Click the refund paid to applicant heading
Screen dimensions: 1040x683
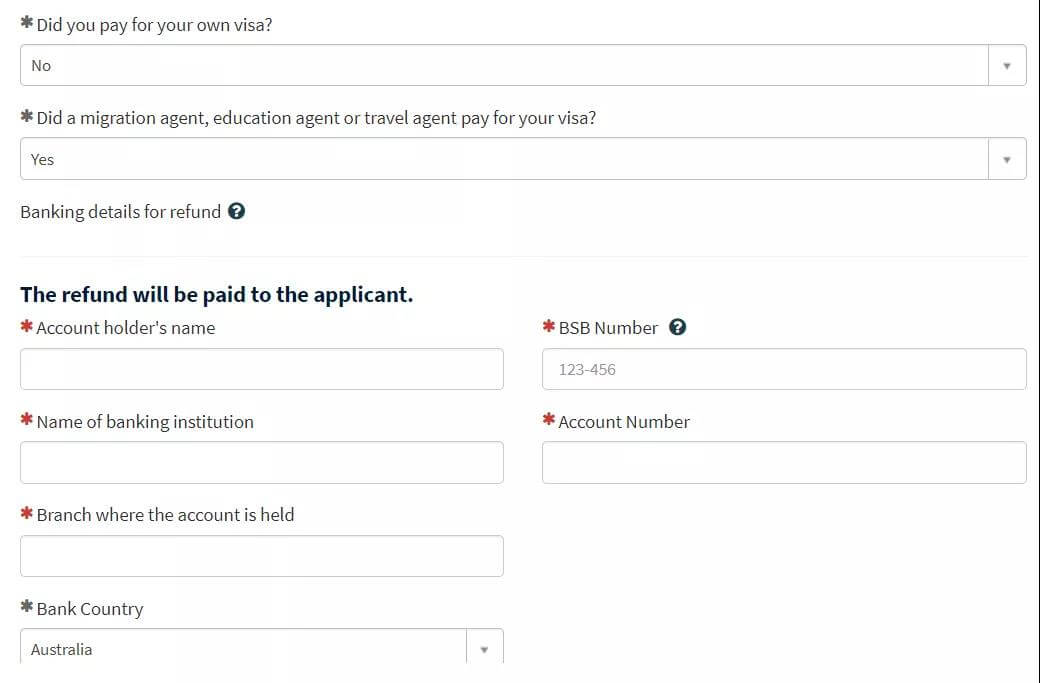tap(217, 294)
